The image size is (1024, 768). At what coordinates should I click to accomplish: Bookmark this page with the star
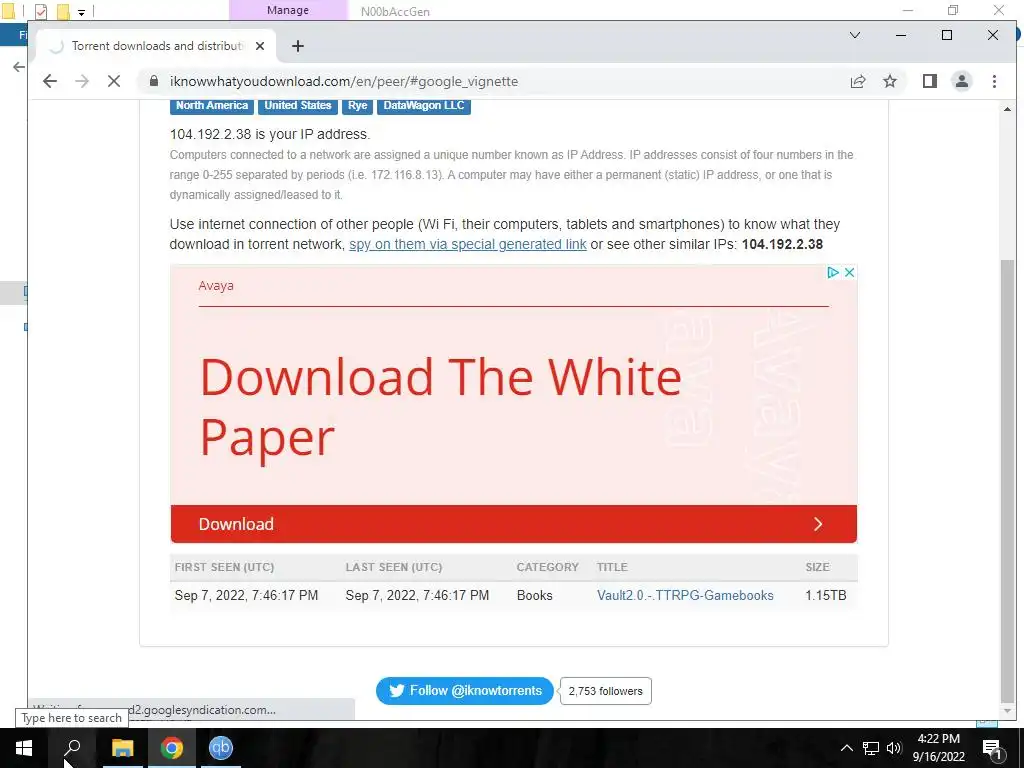tap(889, 81)
